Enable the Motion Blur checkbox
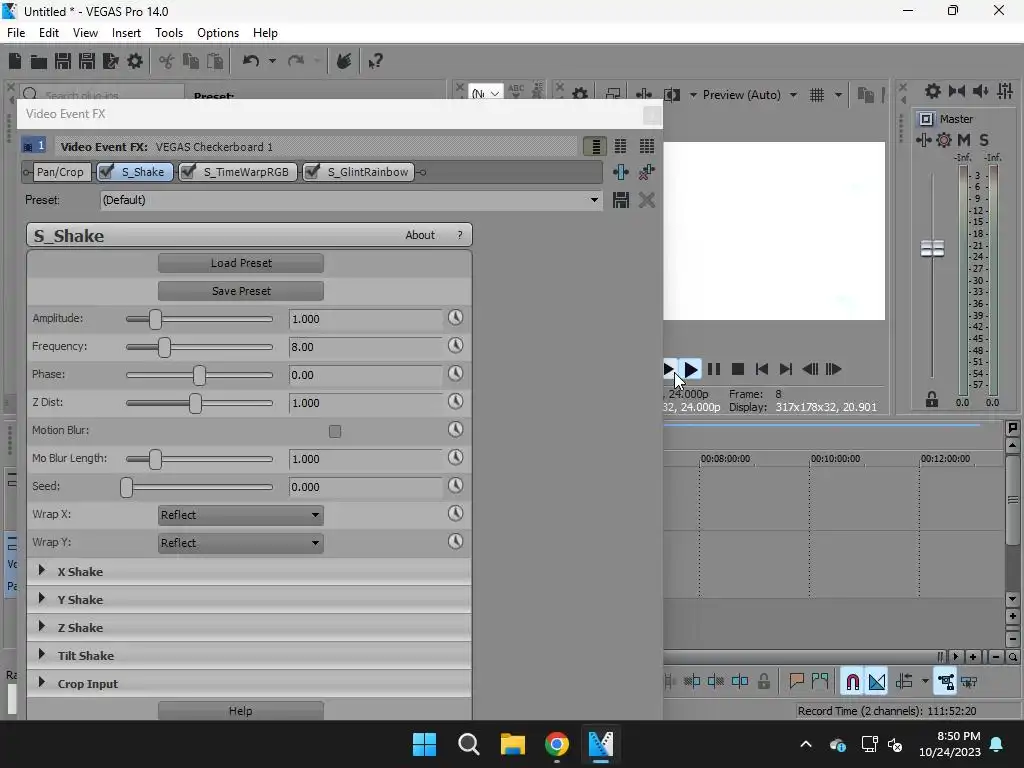This screenshot has height=768, width=1024. tap(335, 431)
